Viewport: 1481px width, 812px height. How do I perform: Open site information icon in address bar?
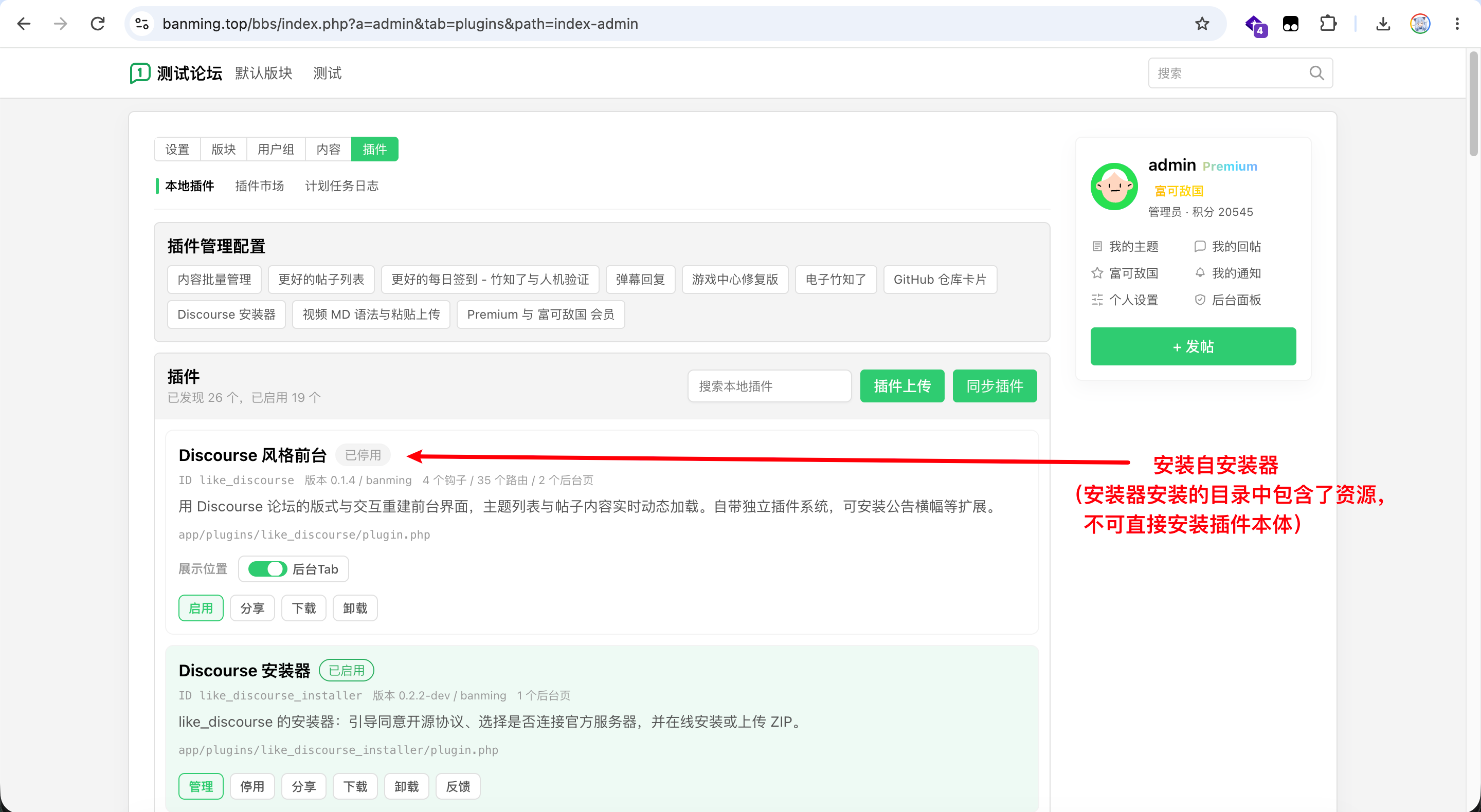(142, 24)
